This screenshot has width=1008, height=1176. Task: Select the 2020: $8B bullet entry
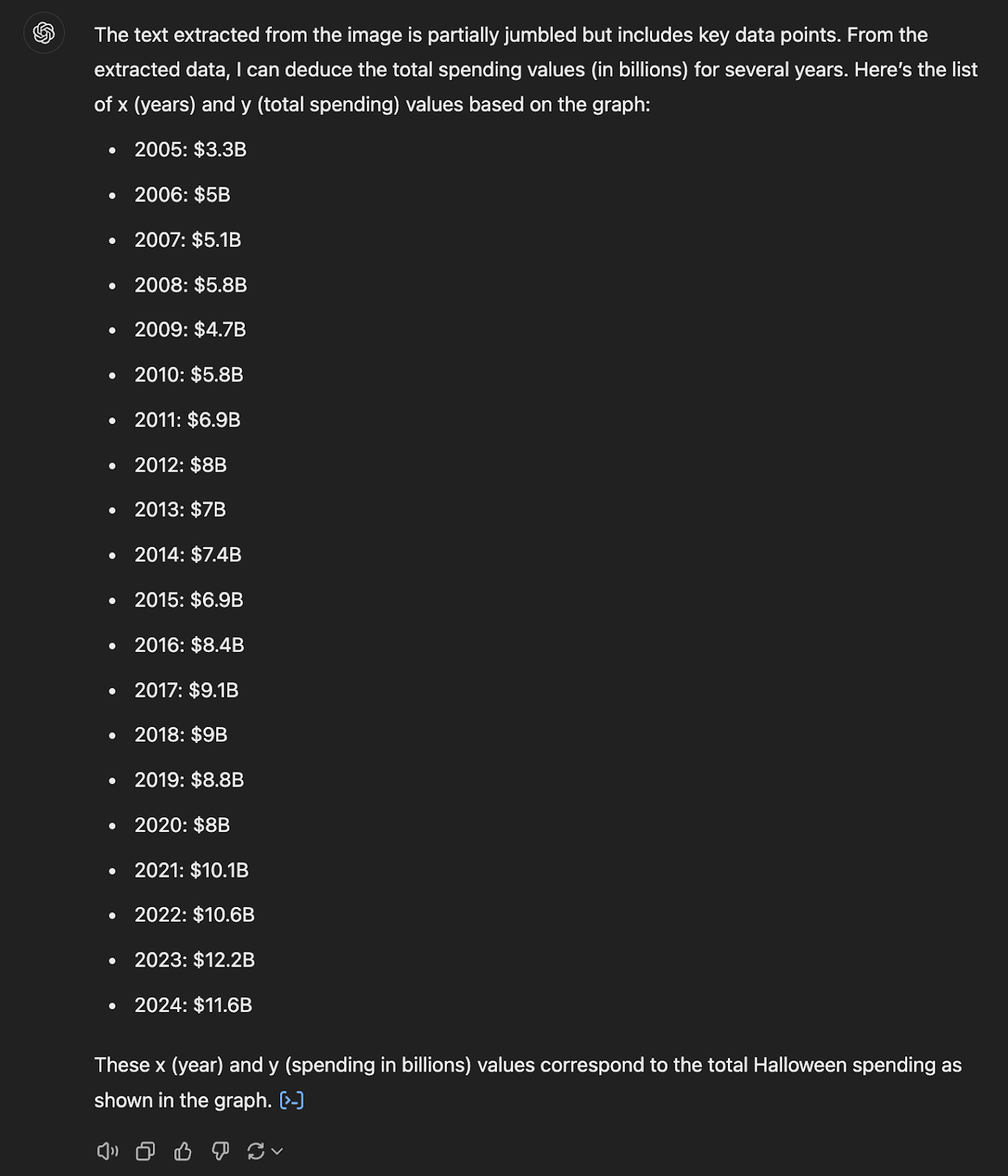pyautogui.click(x=182, y=825)
